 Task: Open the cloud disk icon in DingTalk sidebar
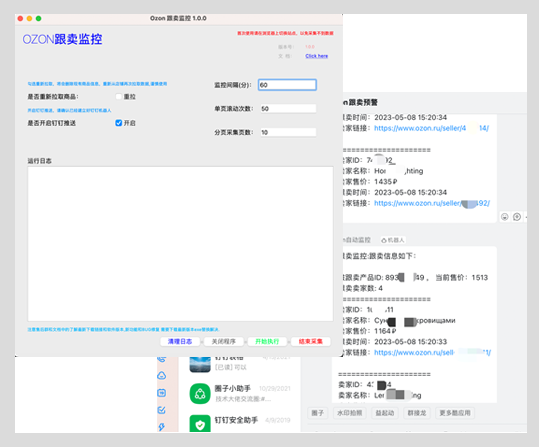[162, 375]
